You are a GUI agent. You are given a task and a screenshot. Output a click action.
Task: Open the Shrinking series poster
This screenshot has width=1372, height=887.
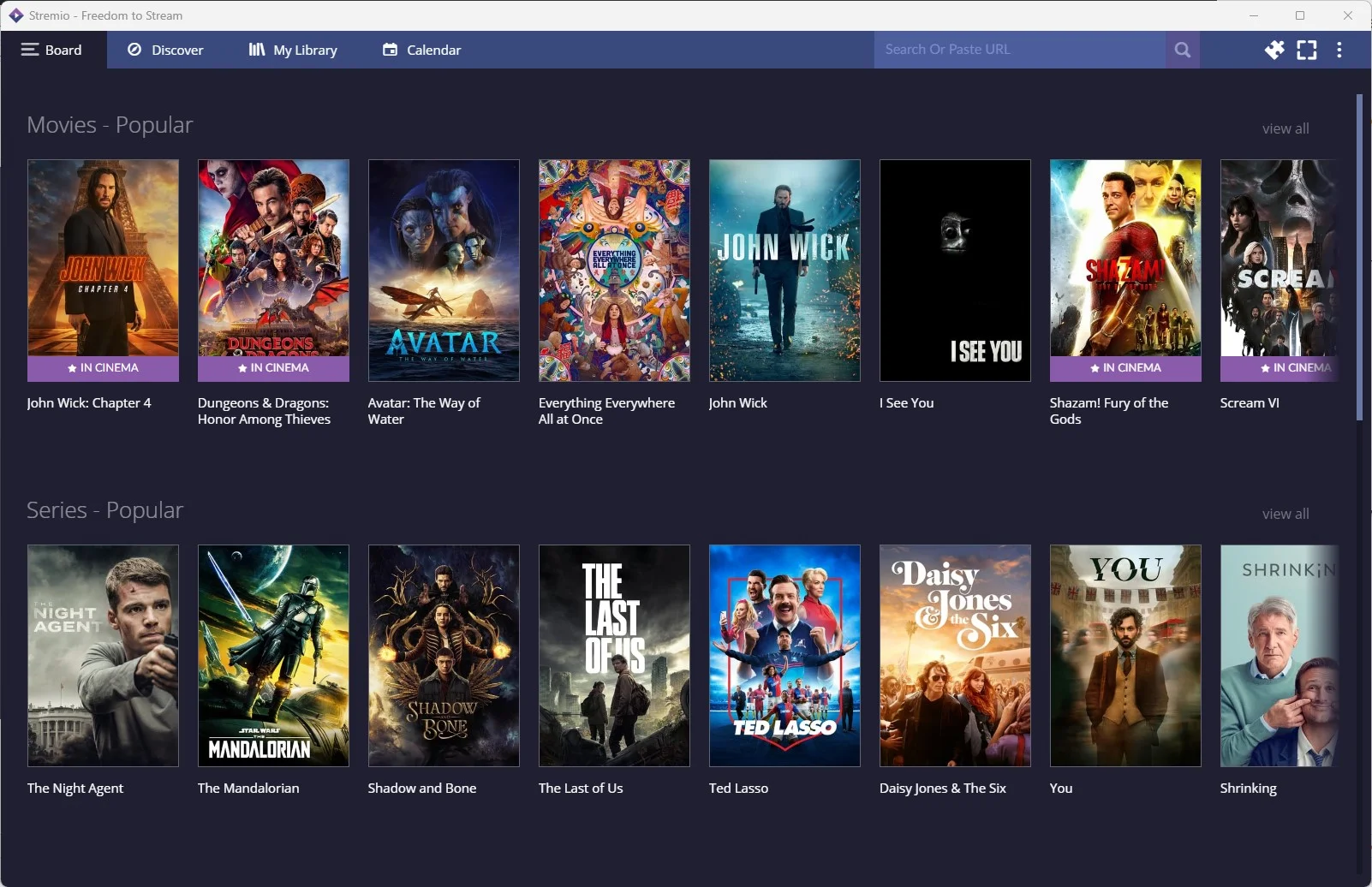click(1279, 655)
